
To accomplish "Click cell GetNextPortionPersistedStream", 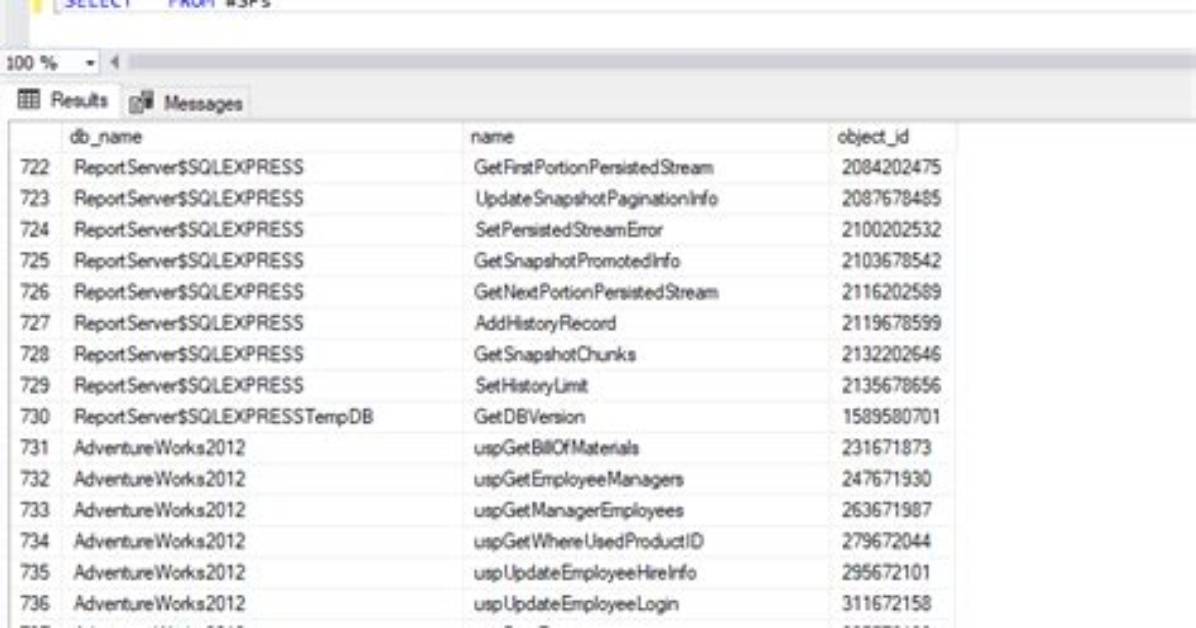I will pos(646,292).
